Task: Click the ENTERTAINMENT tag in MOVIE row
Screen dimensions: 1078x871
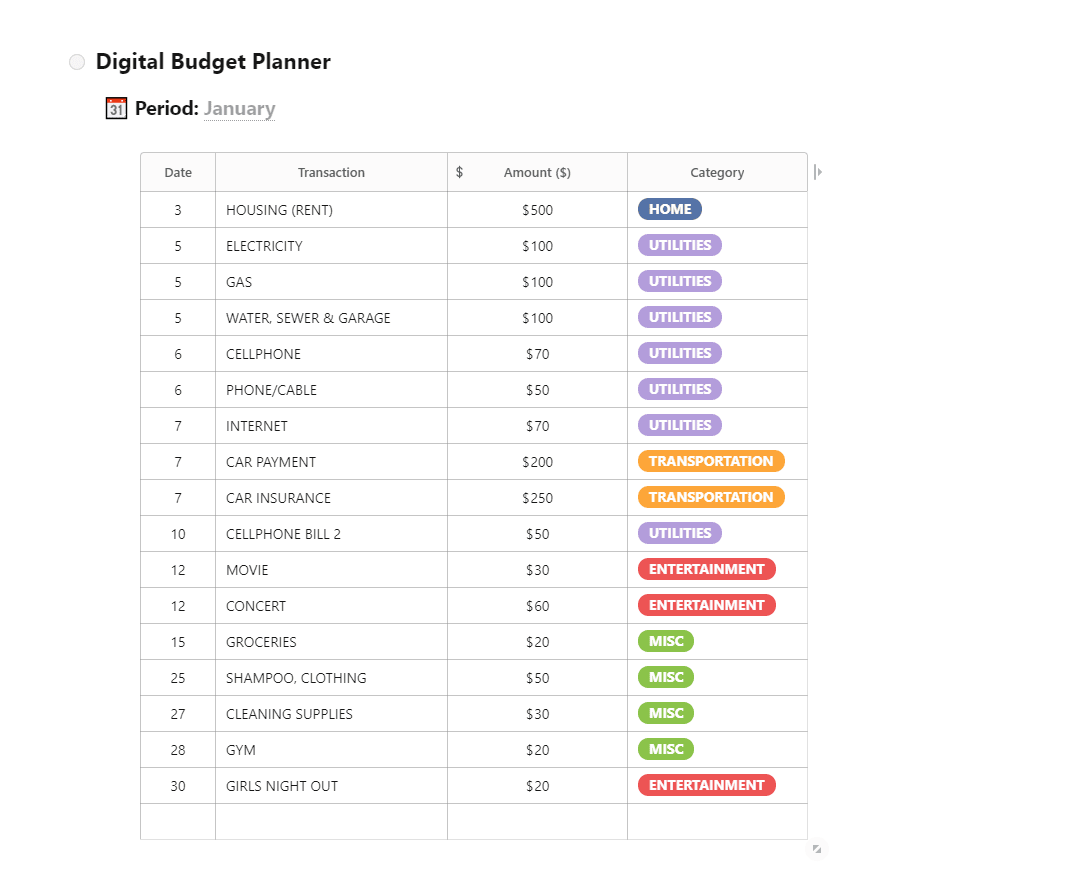Action: [x=707, y=569]
